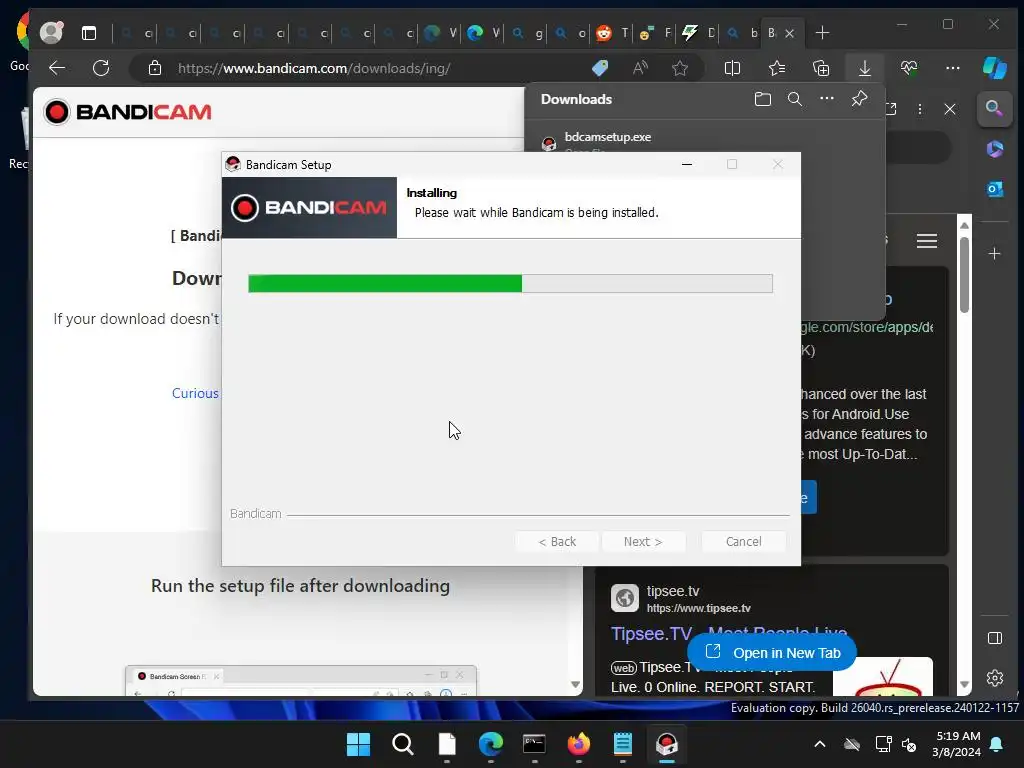The width and height of the screenshot is (1024, 768).
Task: Click sidebar pane vertical scrollbar
Action: (x=964, y=274)
